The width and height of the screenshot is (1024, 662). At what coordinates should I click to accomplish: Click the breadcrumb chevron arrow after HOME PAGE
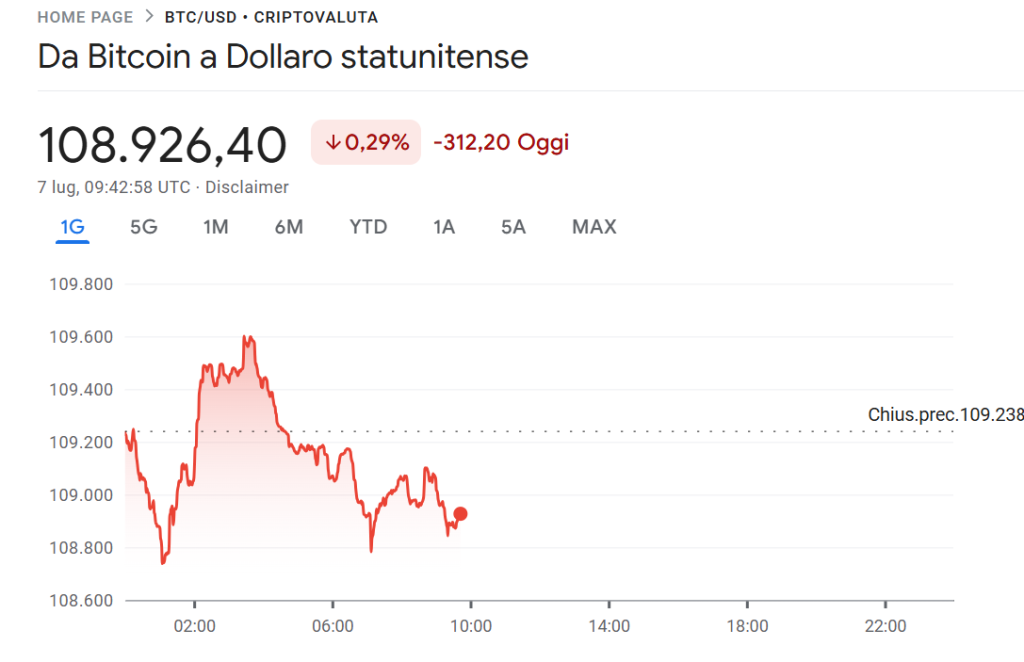(149, 17)
